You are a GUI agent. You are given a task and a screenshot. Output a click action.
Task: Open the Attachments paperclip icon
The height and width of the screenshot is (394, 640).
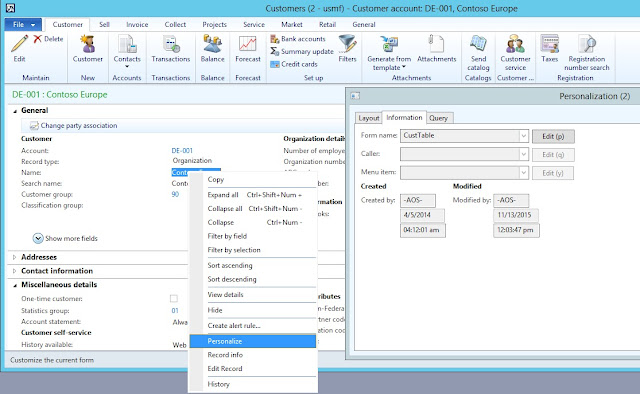point(436,44)
